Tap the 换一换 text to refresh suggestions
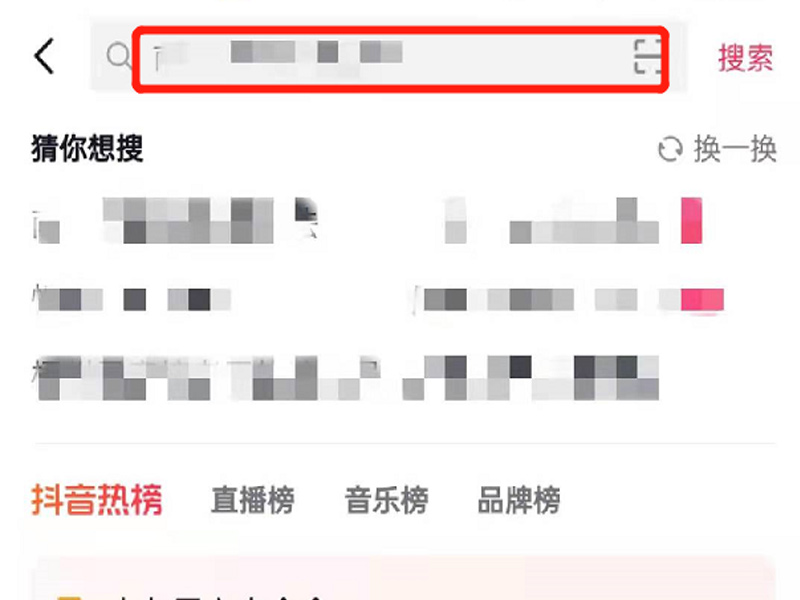 735,149
